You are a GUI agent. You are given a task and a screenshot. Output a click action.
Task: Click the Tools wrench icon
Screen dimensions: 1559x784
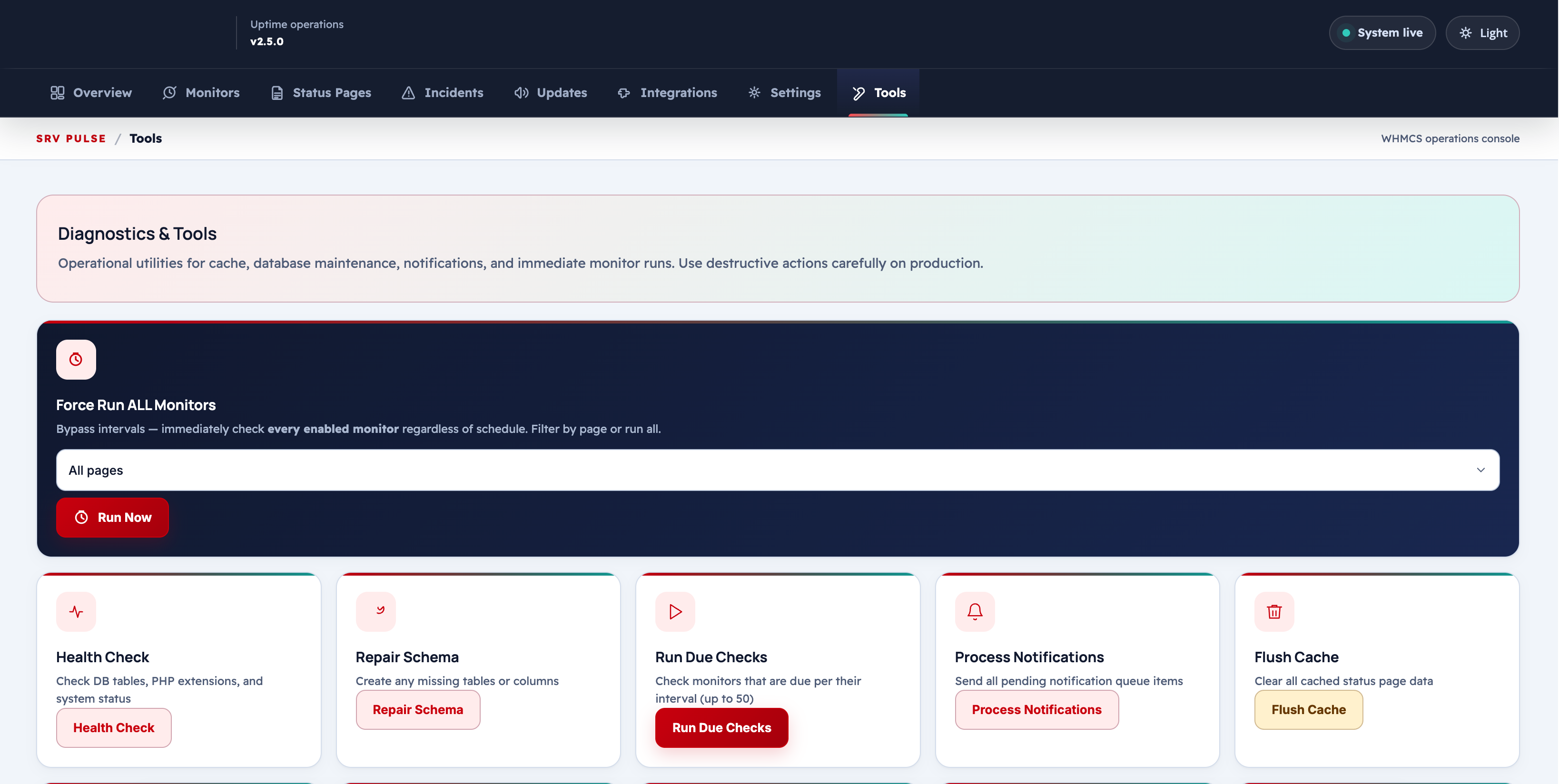858,93
